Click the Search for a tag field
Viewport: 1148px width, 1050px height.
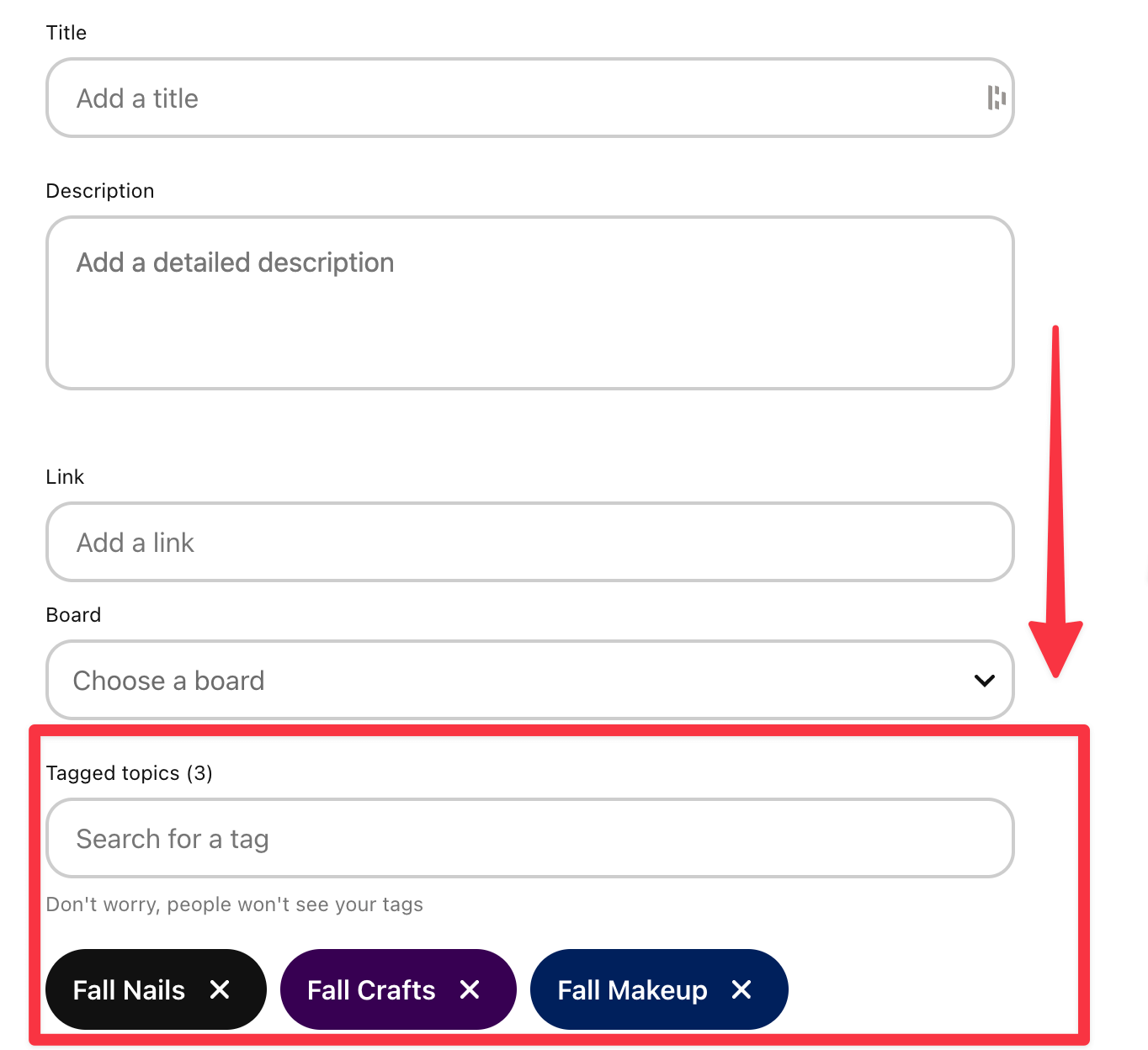530,838
